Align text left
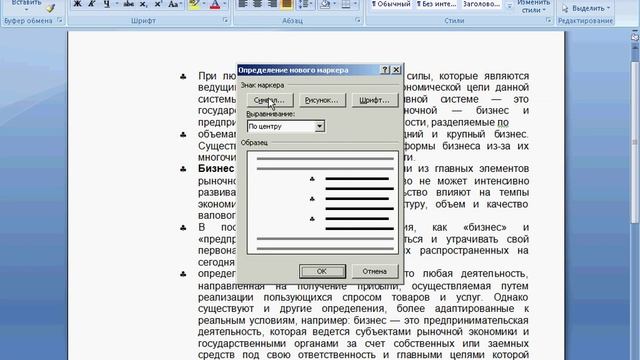This screenshot has height=360, width=640. coord(242,4)
